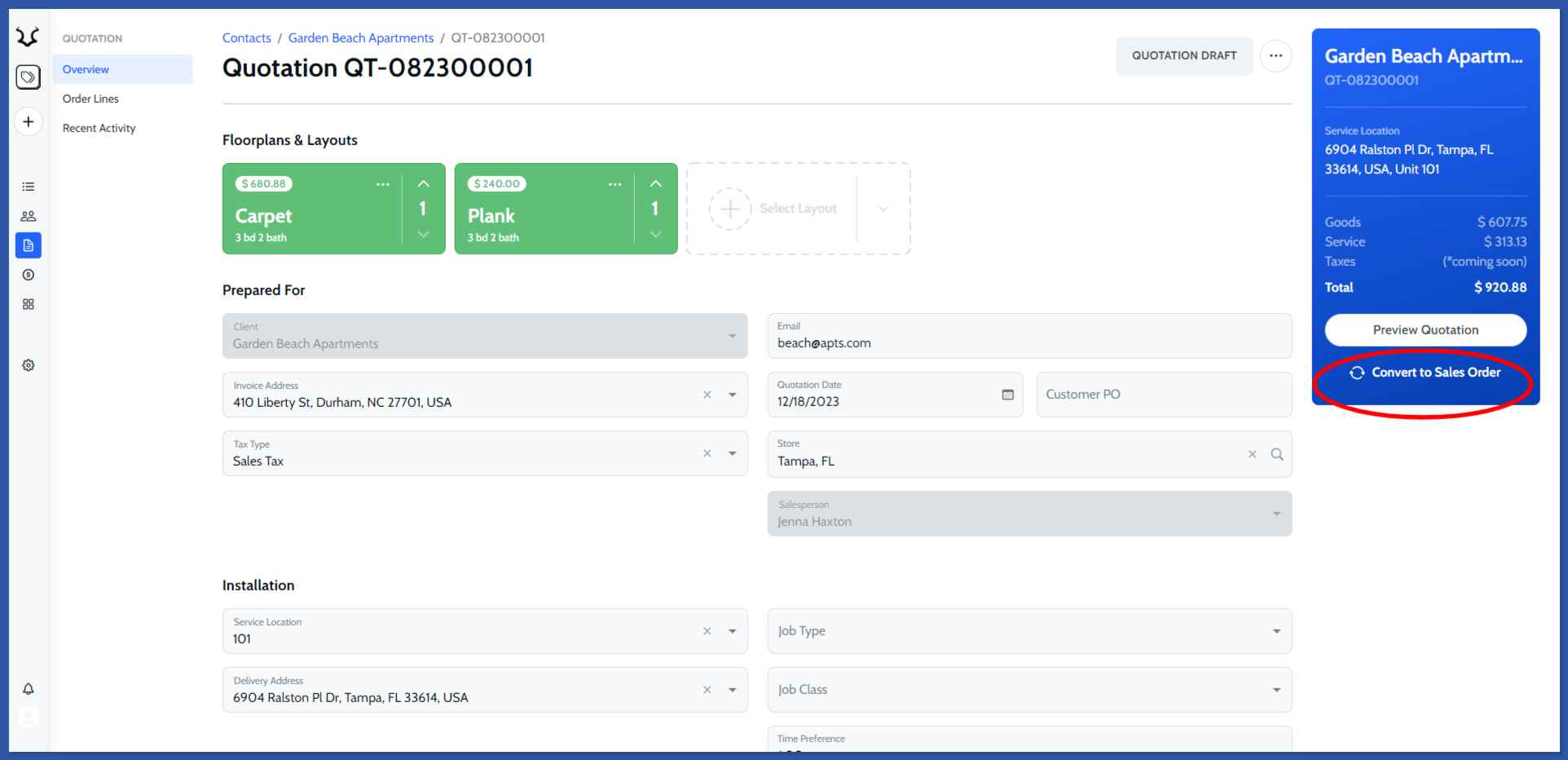Click the app logo icon in sidebar

pyautogui.click(x=28, y=37)
